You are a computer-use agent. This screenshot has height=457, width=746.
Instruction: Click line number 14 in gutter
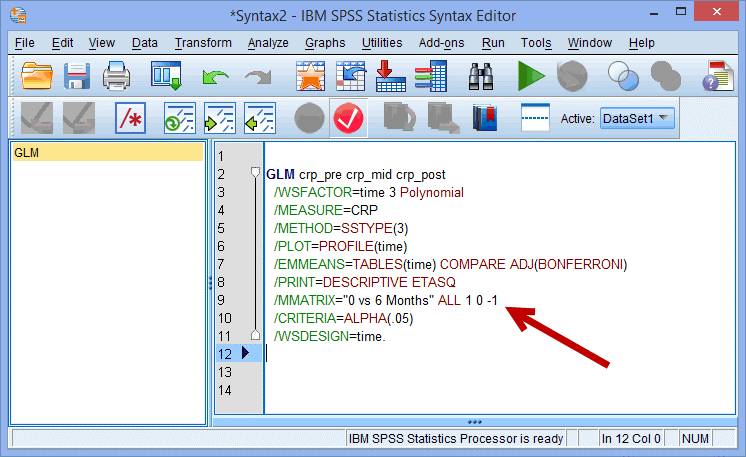coord(225,390)
